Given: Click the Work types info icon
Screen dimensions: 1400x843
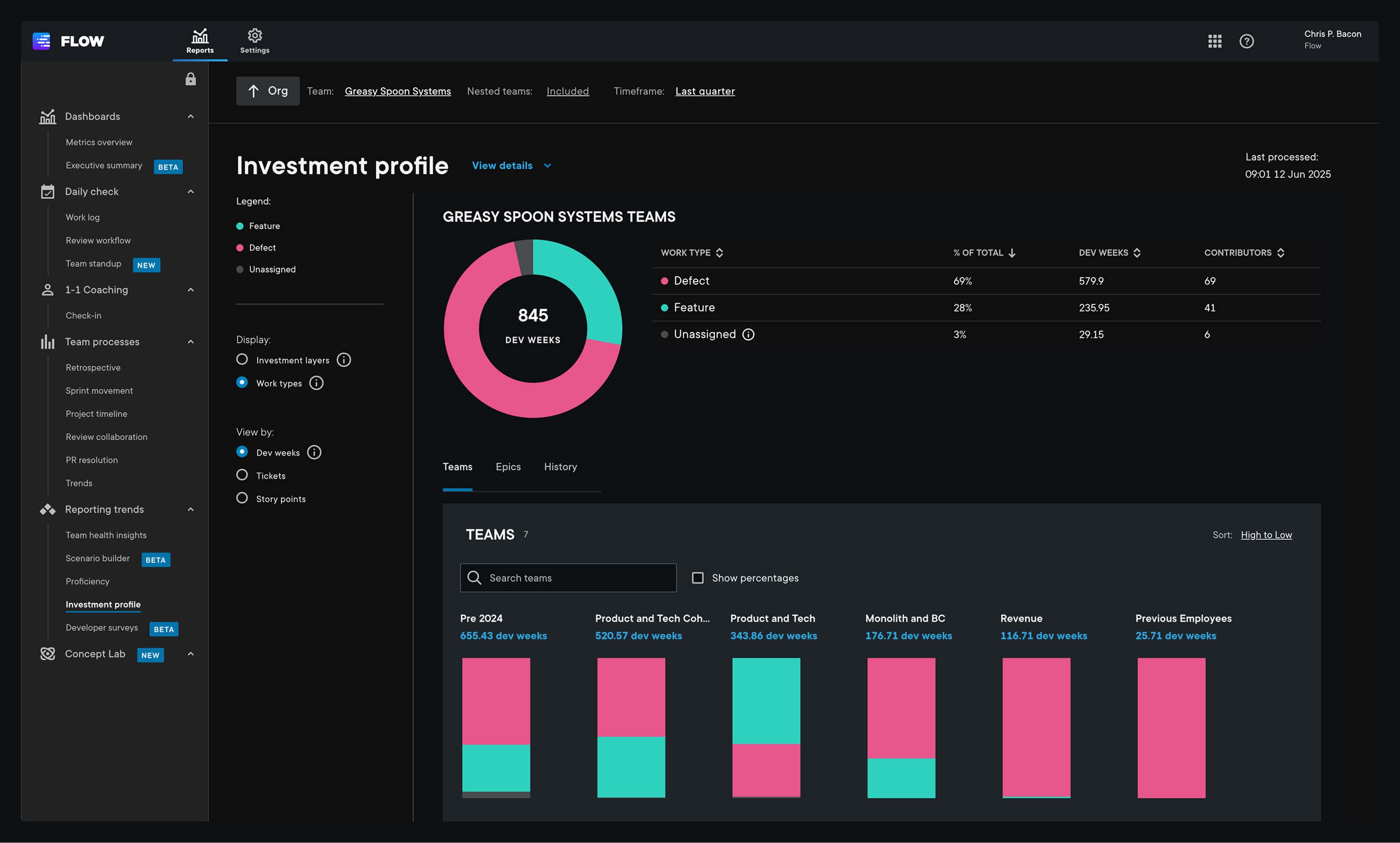Looking at the screenshot, I should click(x=316, y=383).
